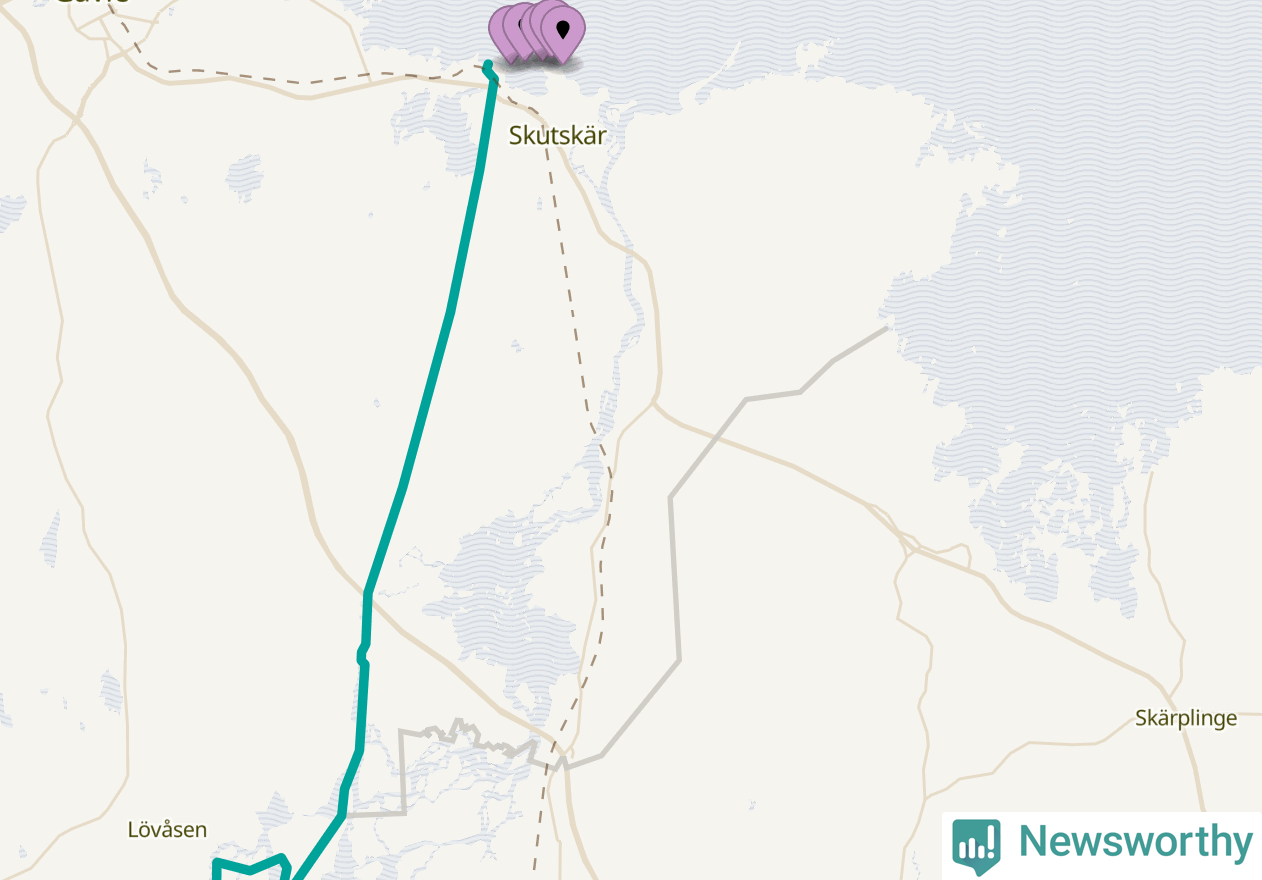
Task: Click the large lake beside the railway
Action: (500, 600)
